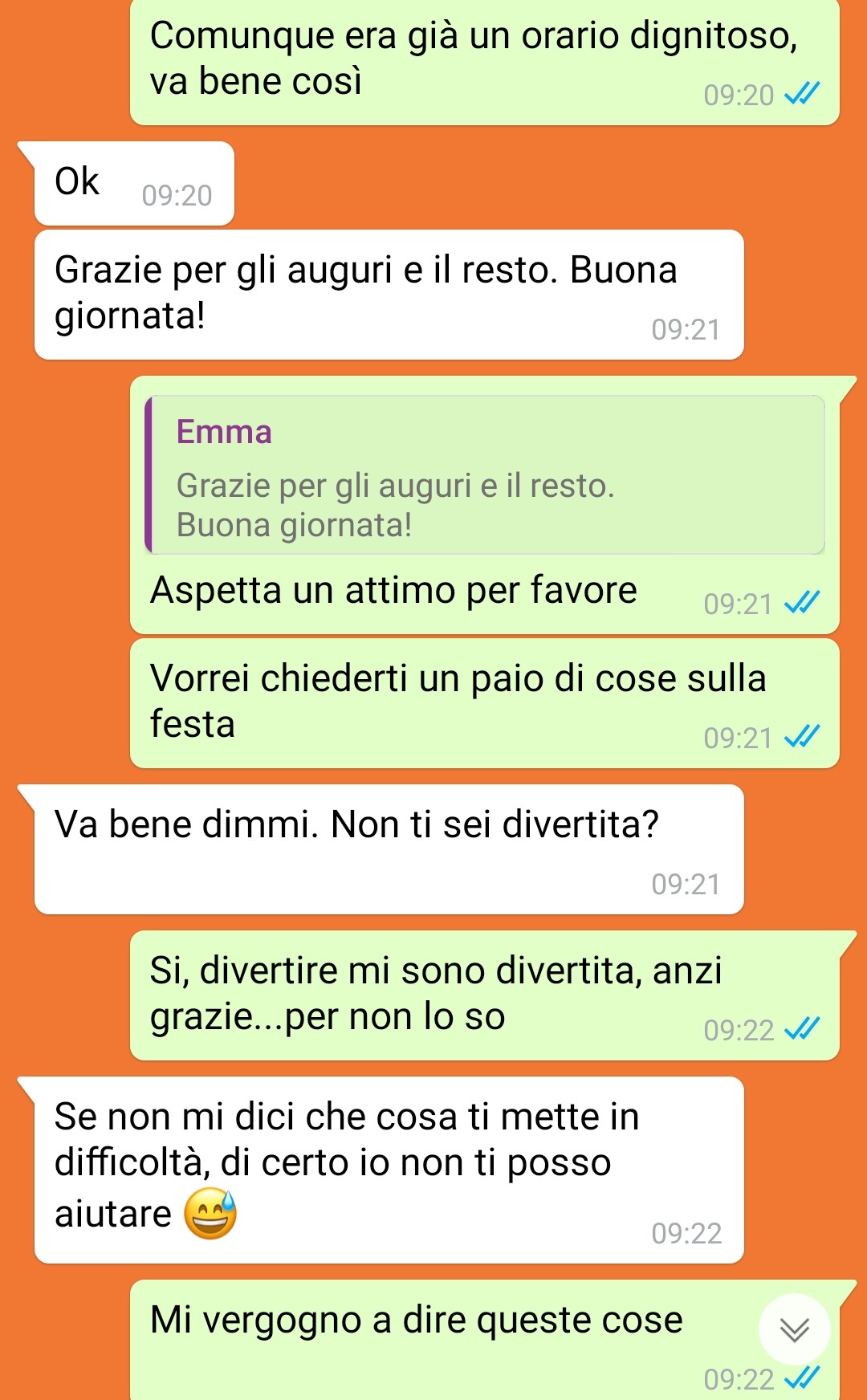867x1400 pixels.
Task: Select 'Va bene dimmi' message bubble
Action: (389, 849)
